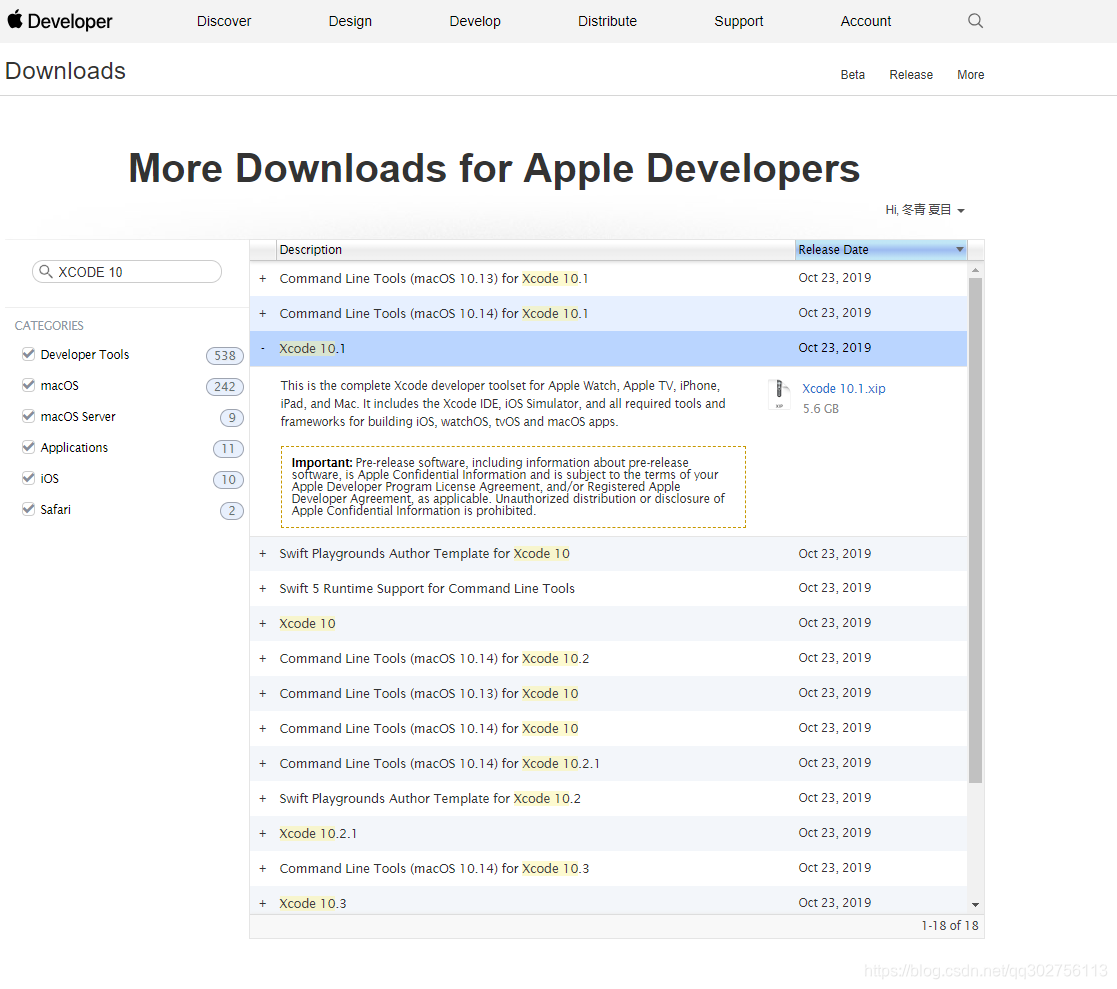This screenshot has width=1117, height=989.
Task: Click the vertical scrollbar thumb
Action: [975, 530]
